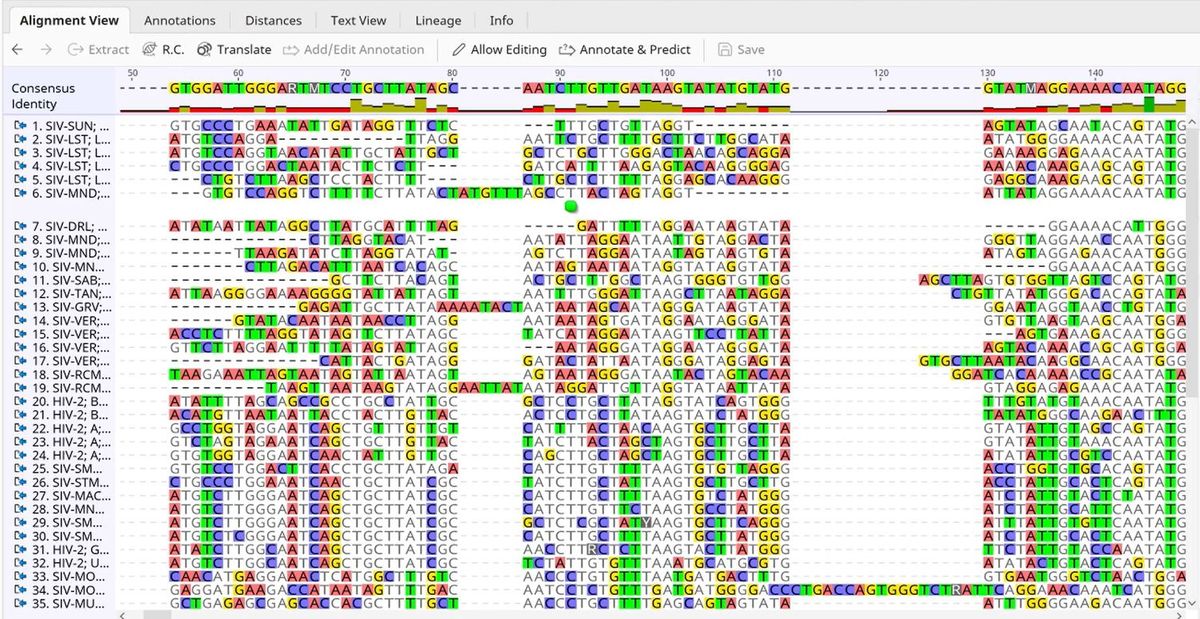This screenshot has height=619, width=1200.
Task: Open Add/Edit Annotation tool
Action: click(291, 49)
